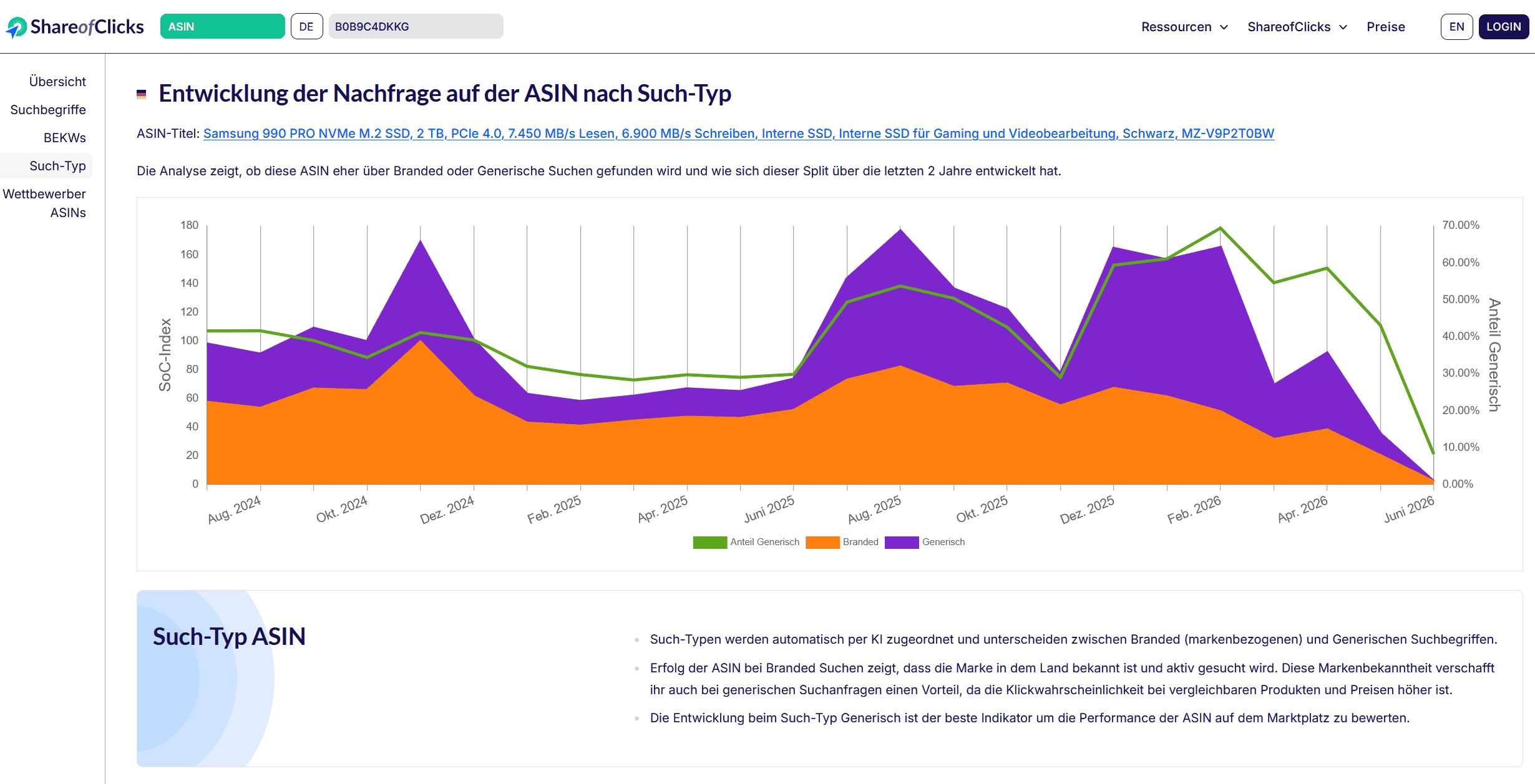
Task: Open BEKWs in the sidebar
Action: pyautogui.click(x=64, y=138)
